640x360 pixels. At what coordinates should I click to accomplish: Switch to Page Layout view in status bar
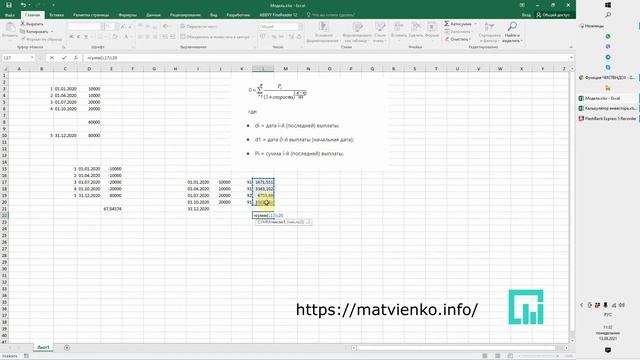[498, 356]
